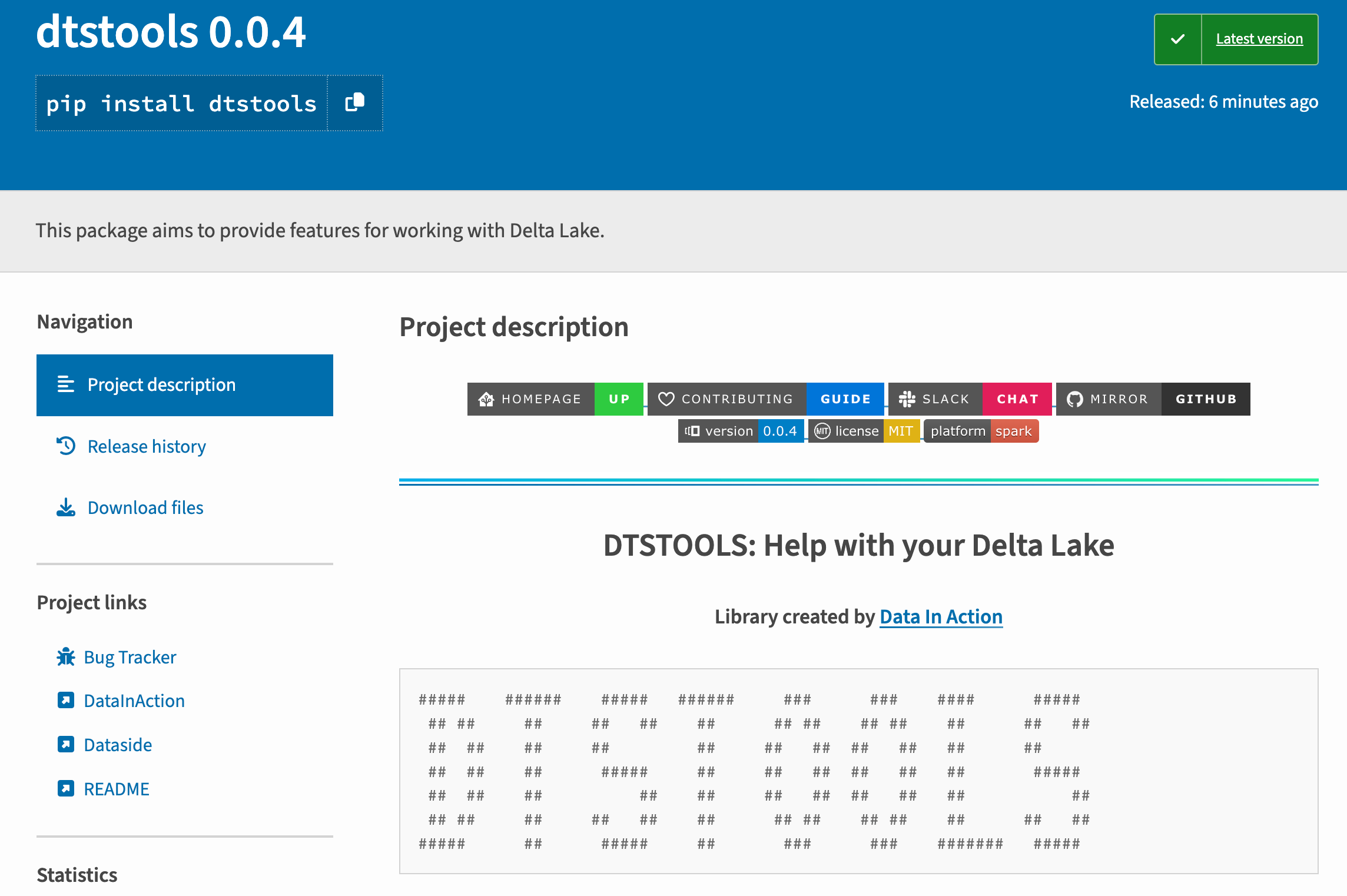Click the Release history clock icon

tap(66, 446)
